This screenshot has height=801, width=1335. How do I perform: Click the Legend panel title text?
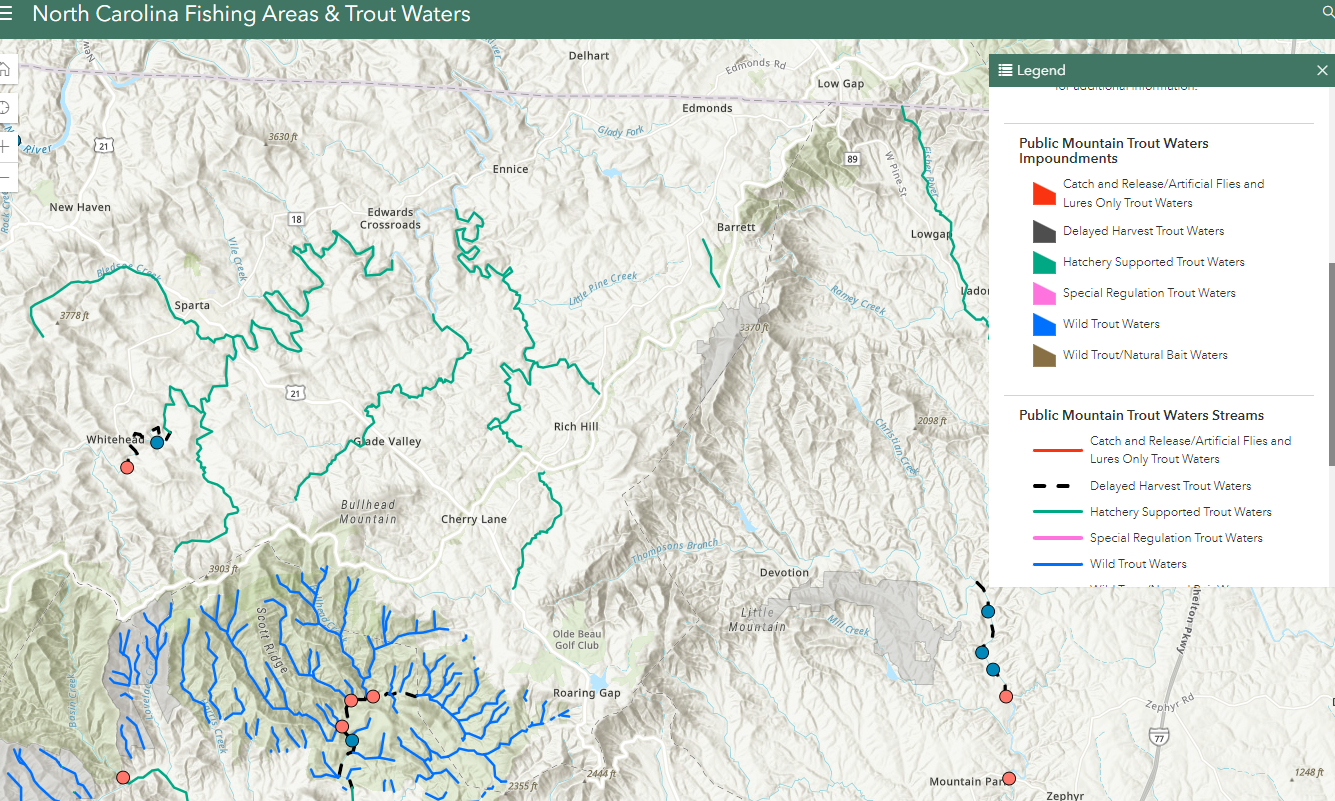(1041, 70)
